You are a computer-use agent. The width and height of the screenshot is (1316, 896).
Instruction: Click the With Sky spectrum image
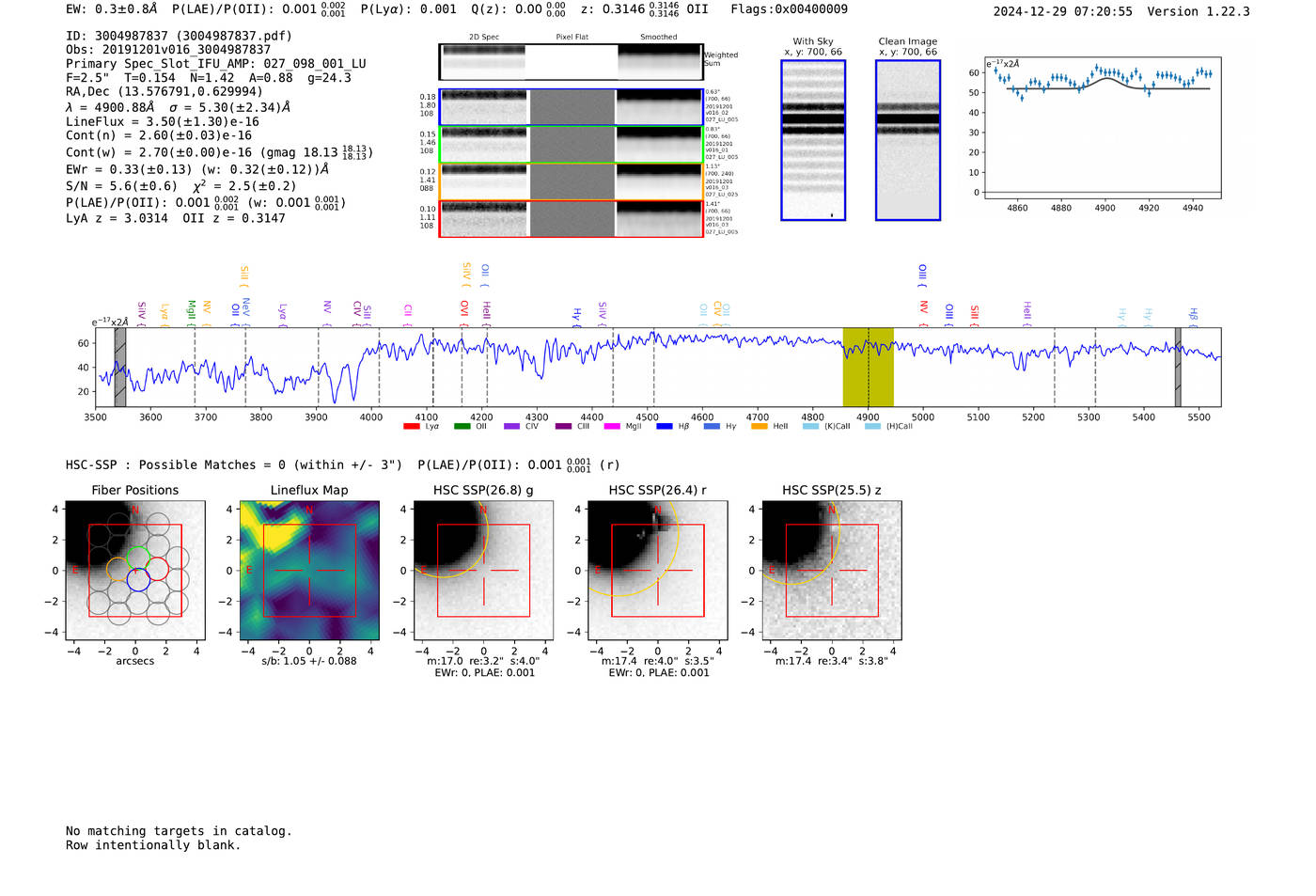tap(813, 140)
